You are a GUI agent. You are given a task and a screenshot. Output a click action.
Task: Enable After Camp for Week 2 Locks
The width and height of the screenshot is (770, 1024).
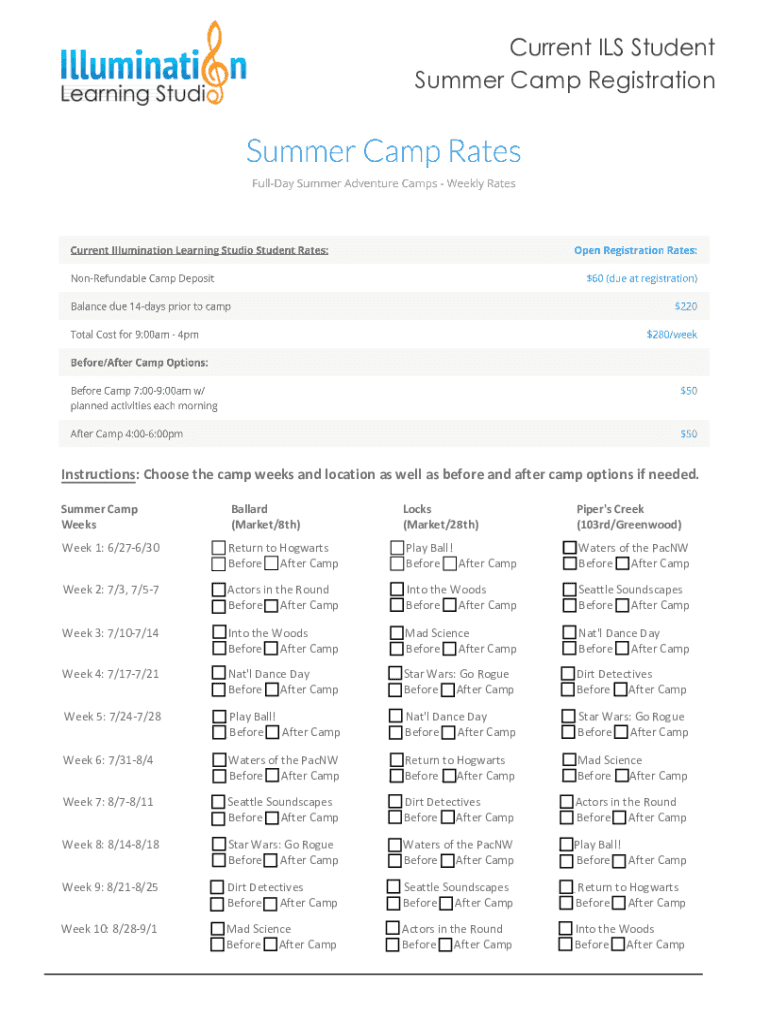click(449, 606)
